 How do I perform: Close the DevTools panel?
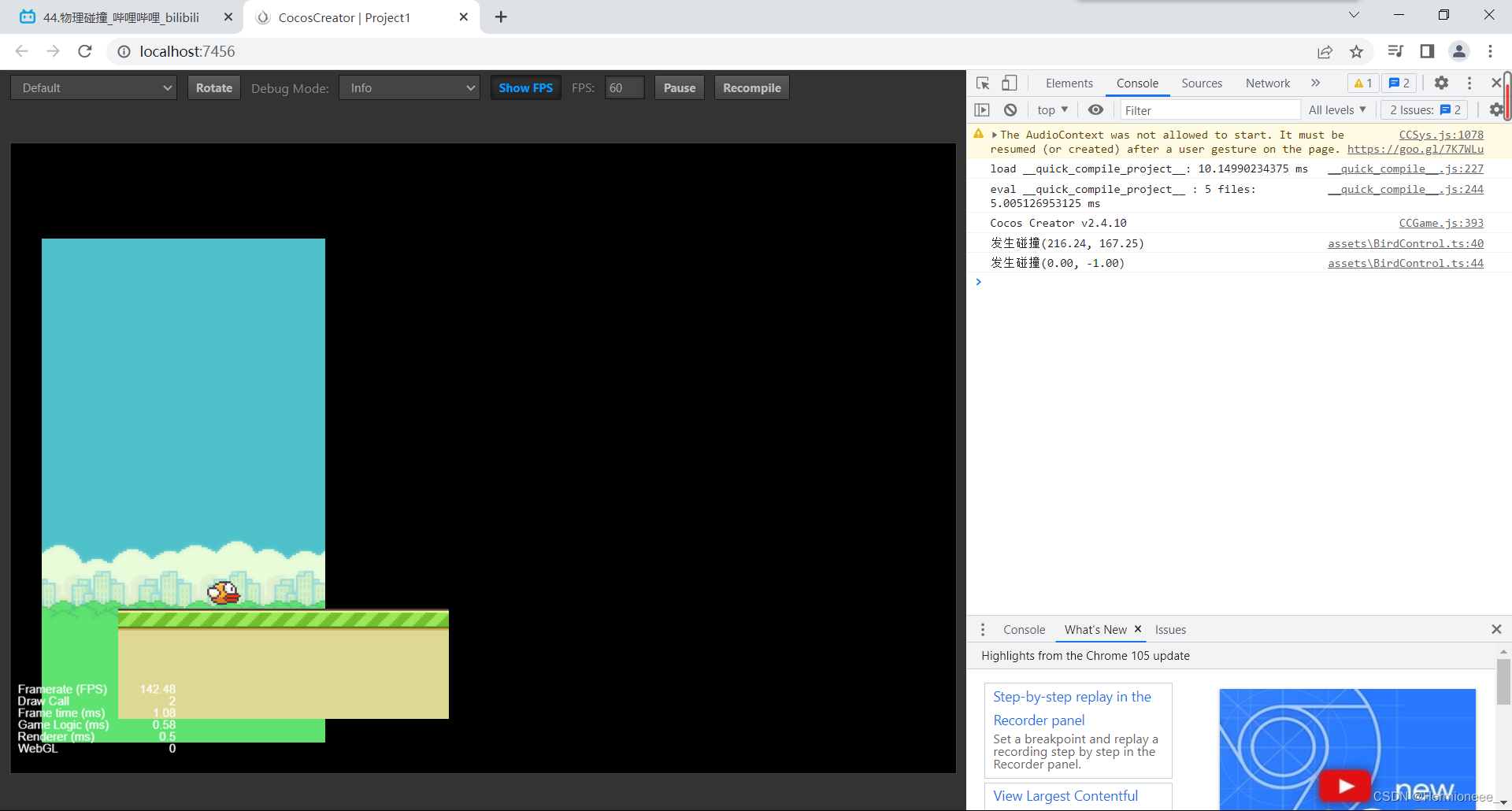[x=1496, y=83]
